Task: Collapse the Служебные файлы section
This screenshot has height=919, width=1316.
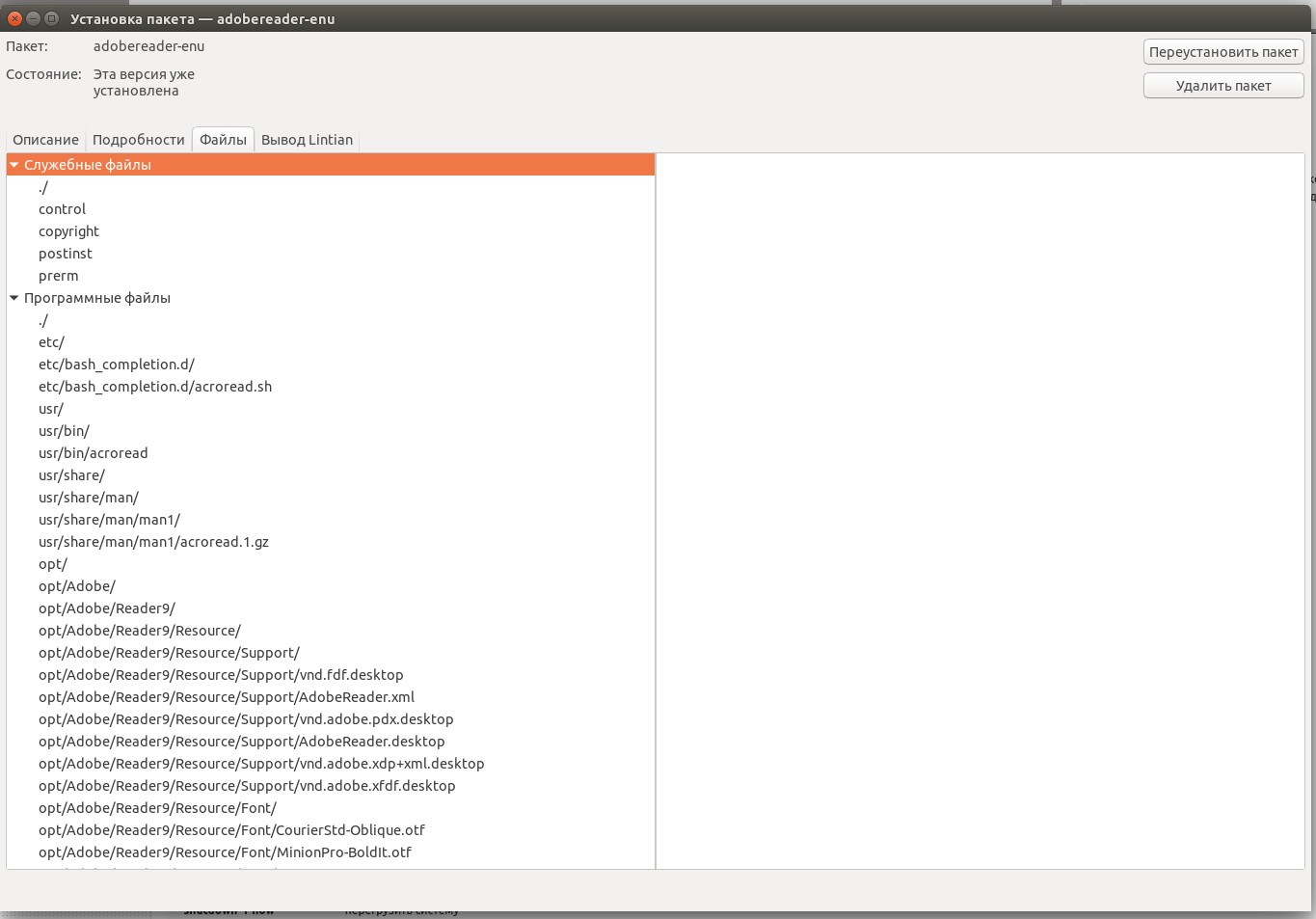Action: (14, 165)
